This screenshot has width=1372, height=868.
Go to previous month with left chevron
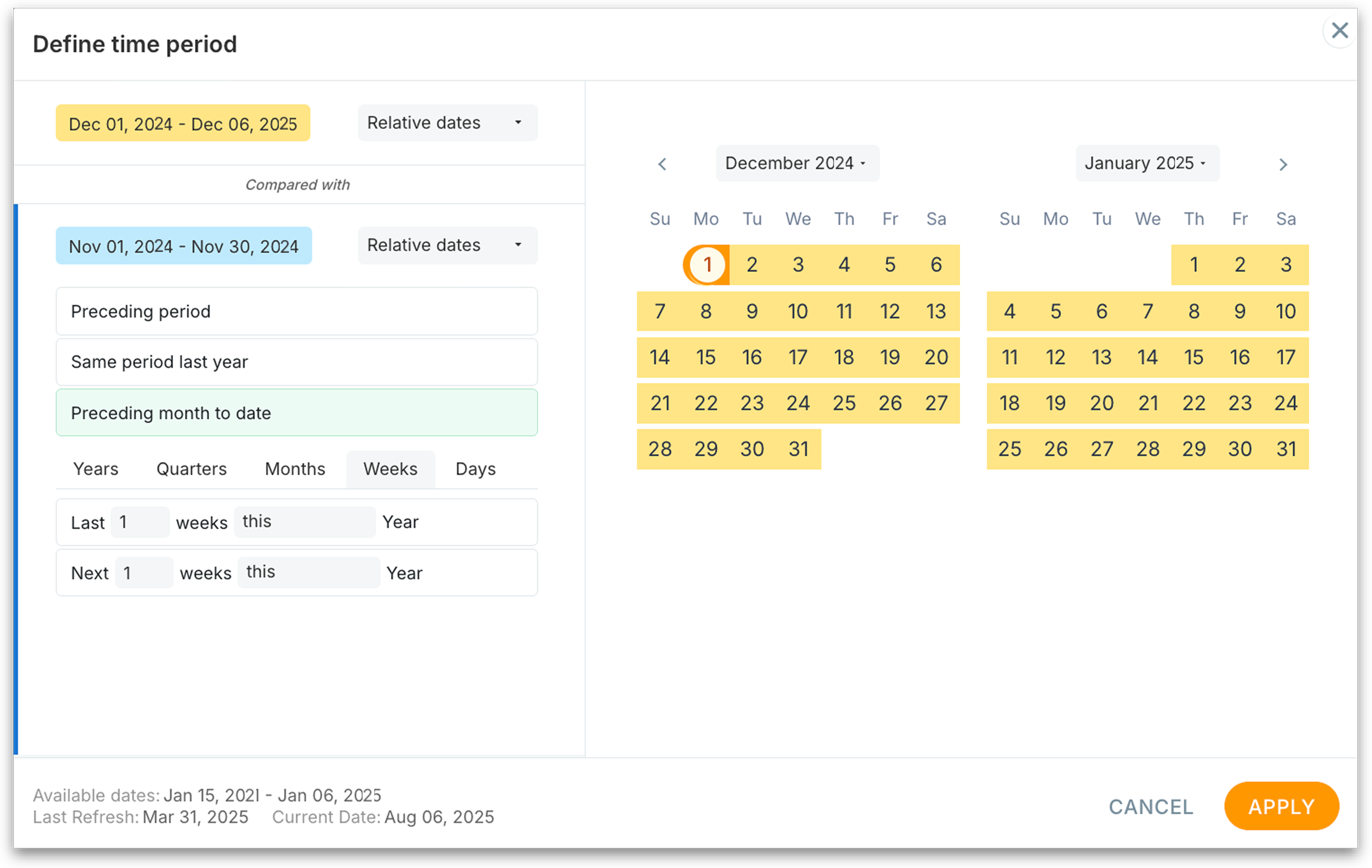(662, 165)
